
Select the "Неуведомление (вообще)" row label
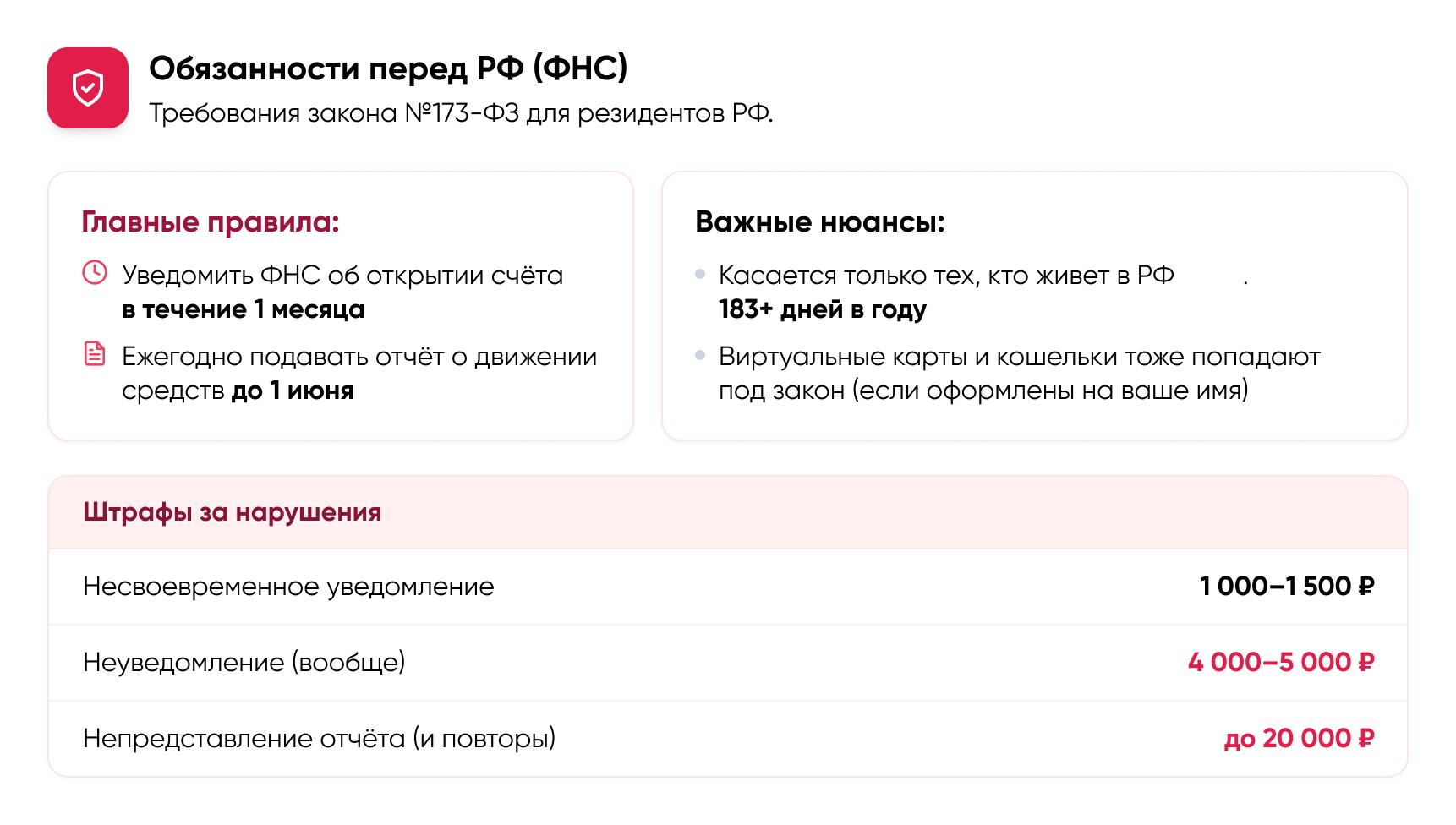244,662
